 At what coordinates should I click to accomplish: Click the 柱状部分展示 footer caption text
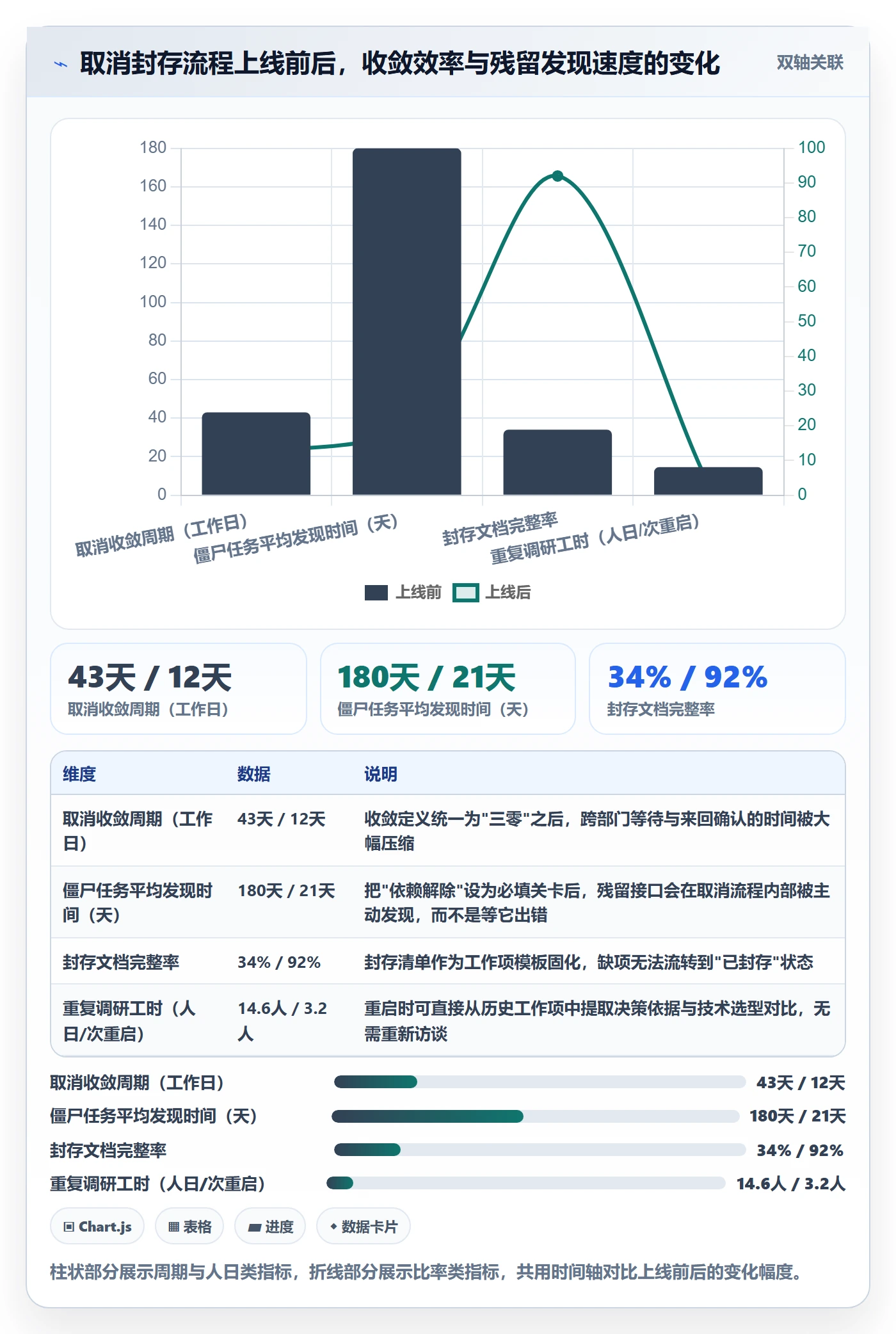[x=426, y=1271]
